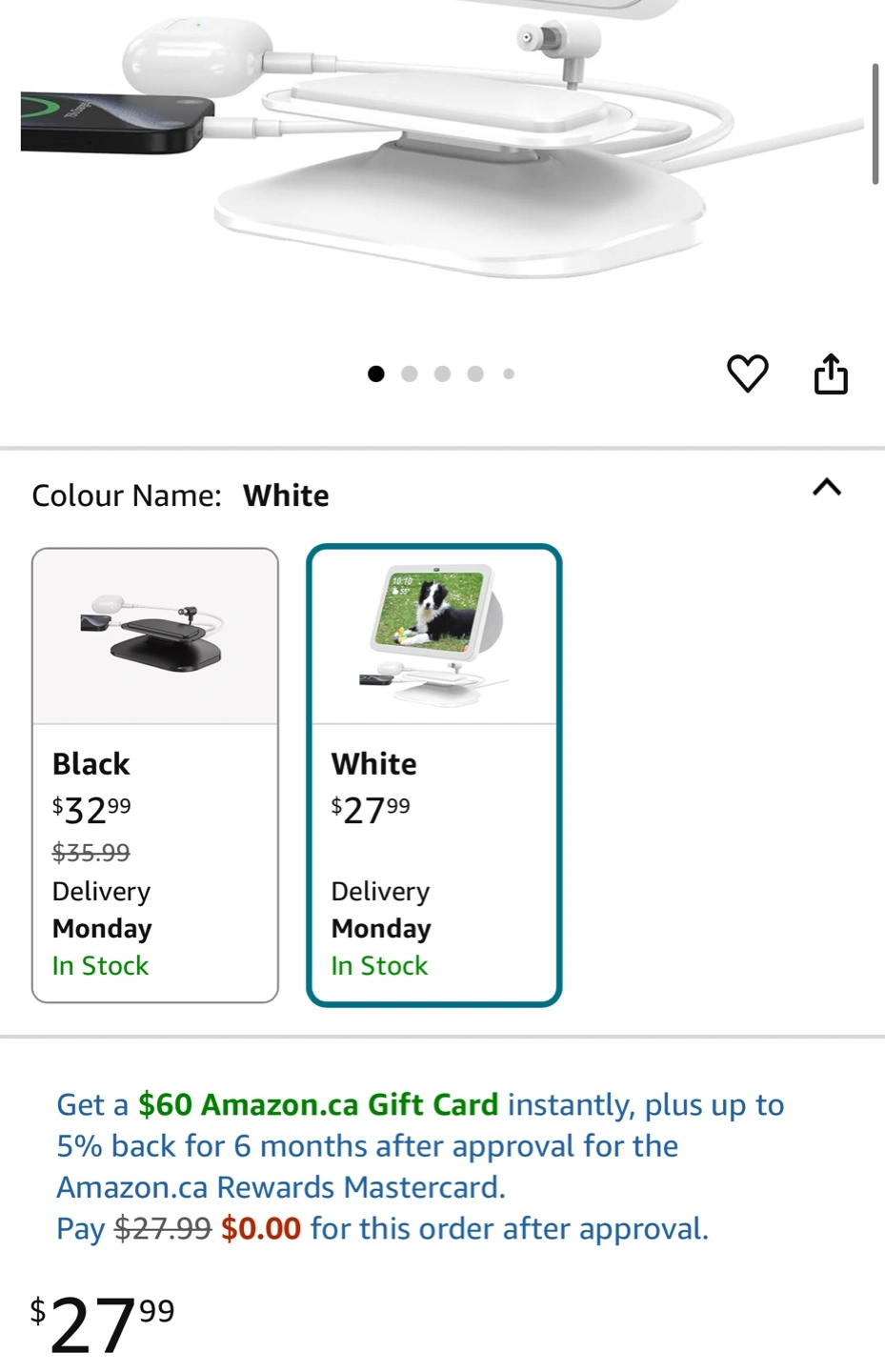885x1372 pixels.
Task: Click the Black stand thumbnail image
Action: 155,636
